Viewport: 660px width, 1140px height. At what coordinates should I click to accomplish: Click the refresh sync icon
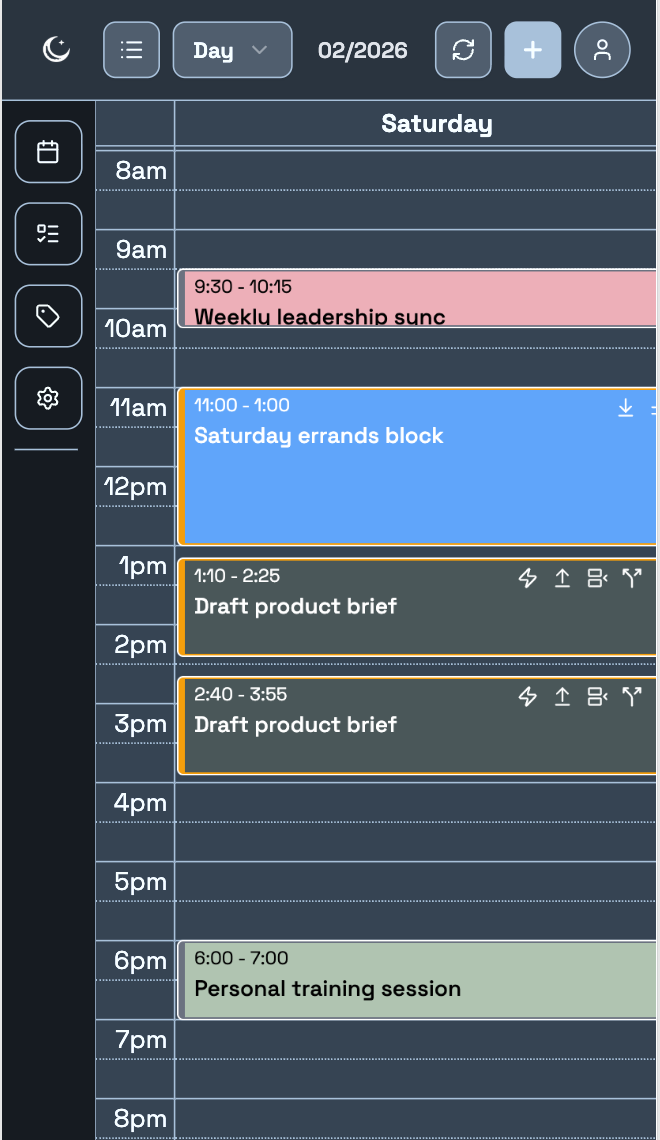(463, 50)
